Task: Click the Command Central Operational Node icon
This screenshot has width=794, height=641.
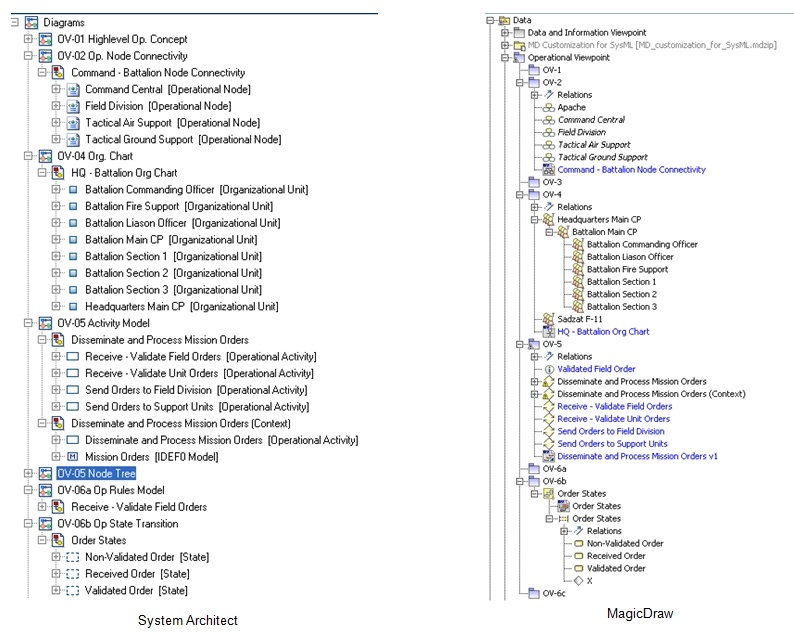Action: (x=73, y=89)
